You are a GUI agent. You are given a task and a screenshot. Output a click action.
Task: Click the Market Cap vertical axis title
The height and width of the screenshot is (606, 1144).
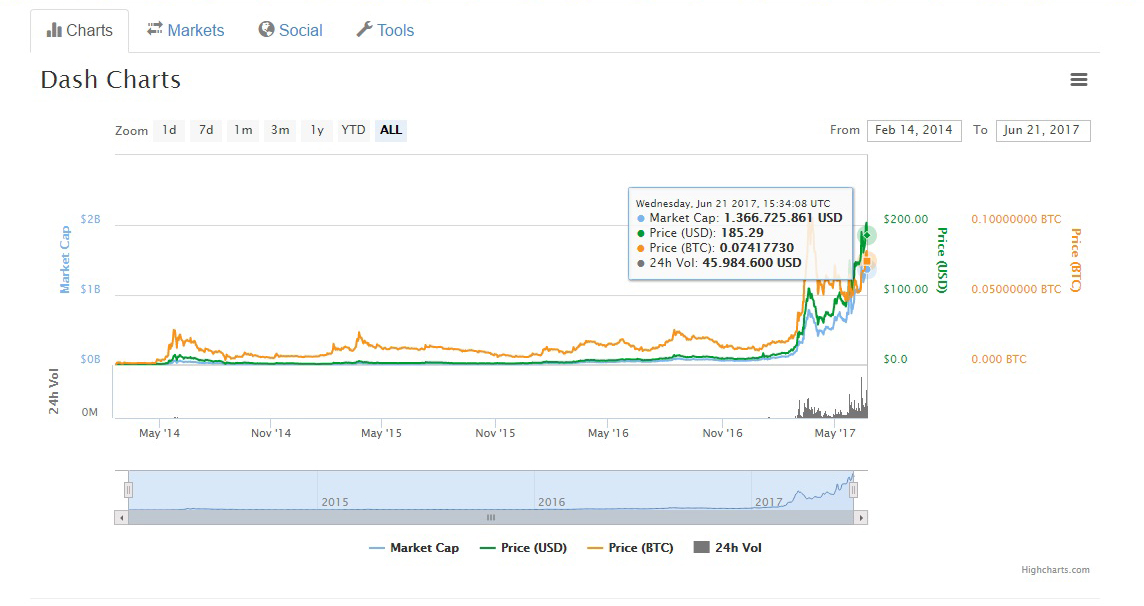click(65, 260)
